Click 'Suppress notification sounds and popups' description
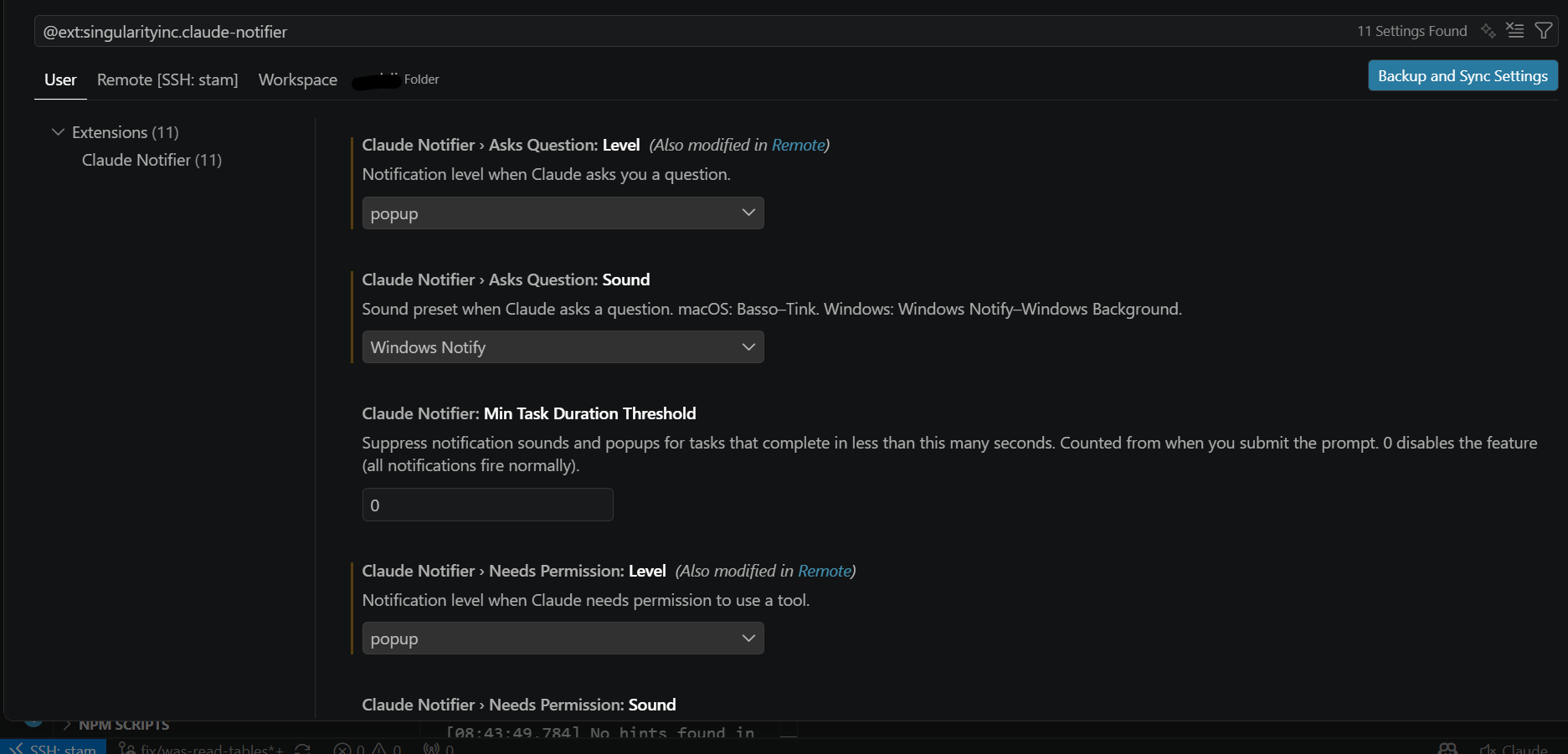1568x754 pixels. (x=949, y=454)
